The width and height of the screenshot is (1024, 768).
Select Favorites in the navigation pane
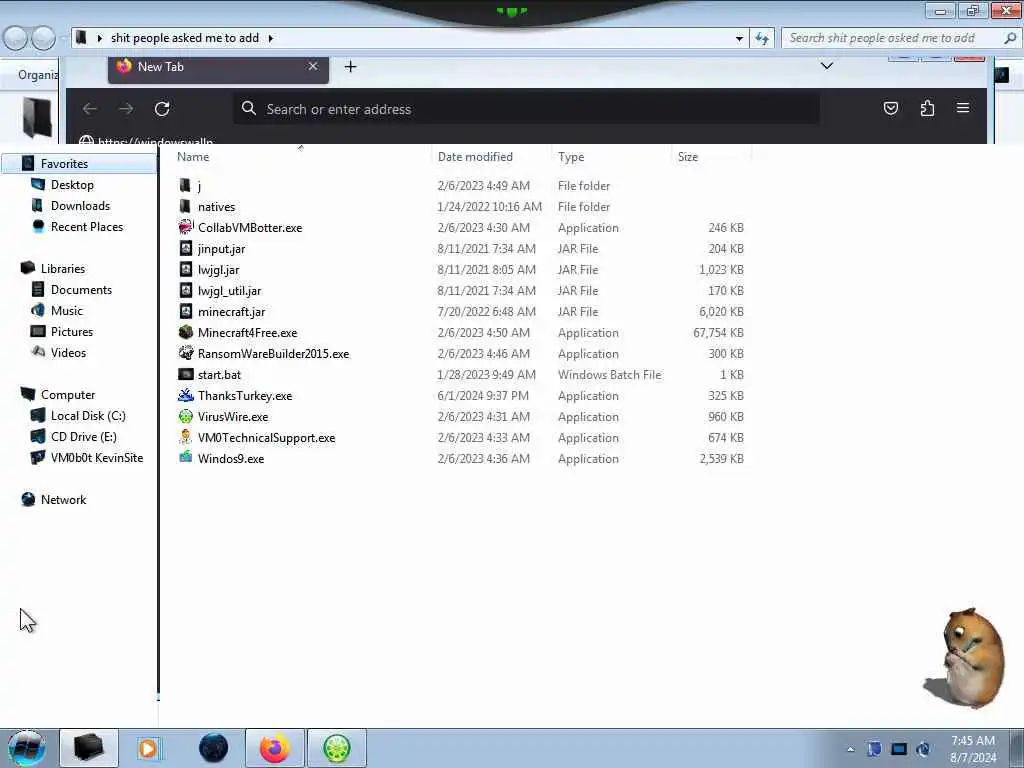64,163
